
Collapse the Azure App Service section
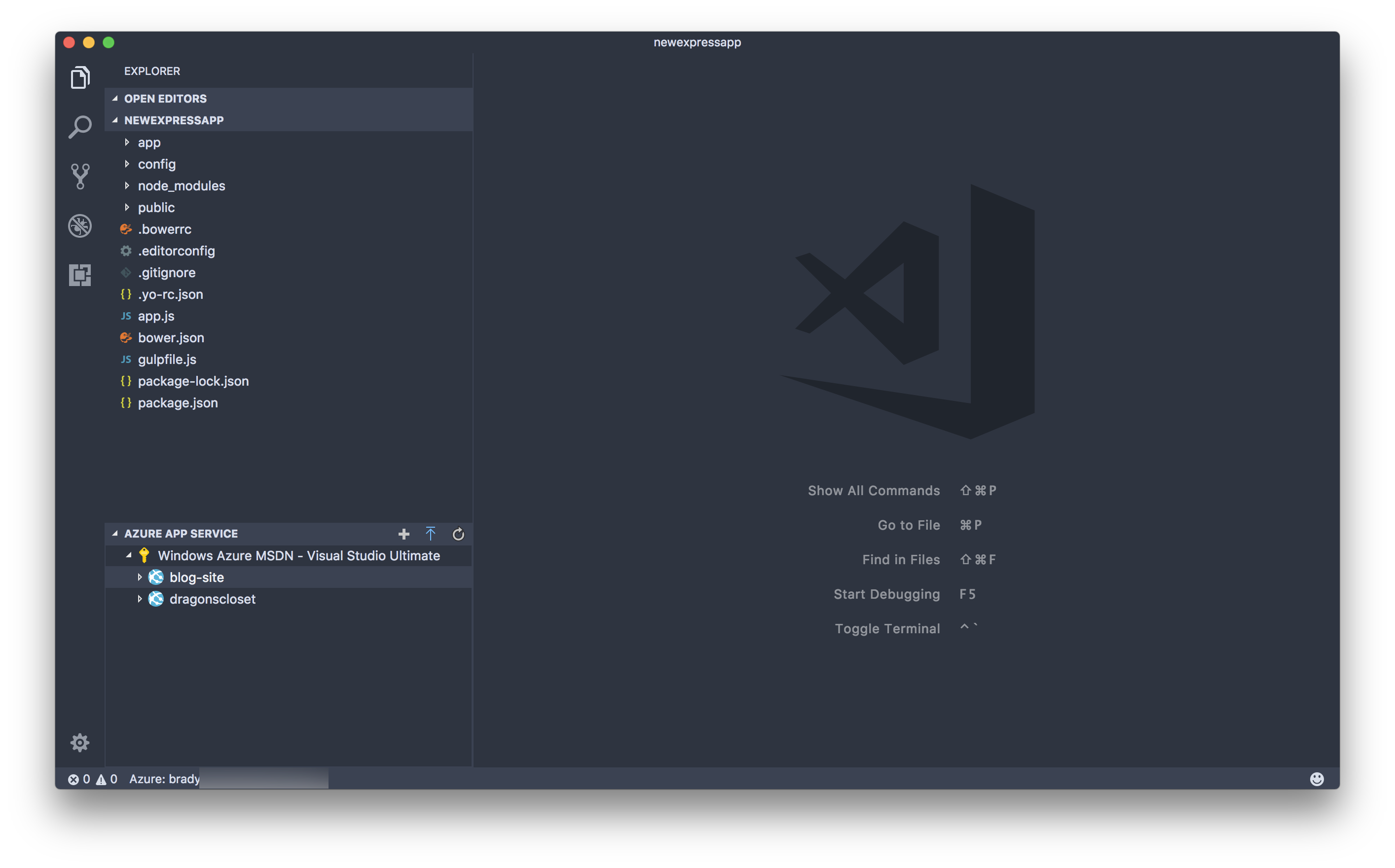coord(115,534)
